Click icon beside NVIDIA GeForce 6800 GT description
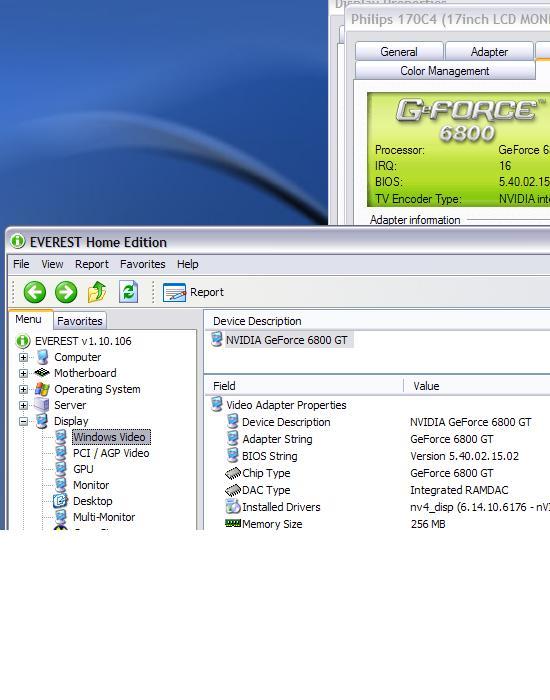This screenshot has height=700, width=550. click(217, 339)
